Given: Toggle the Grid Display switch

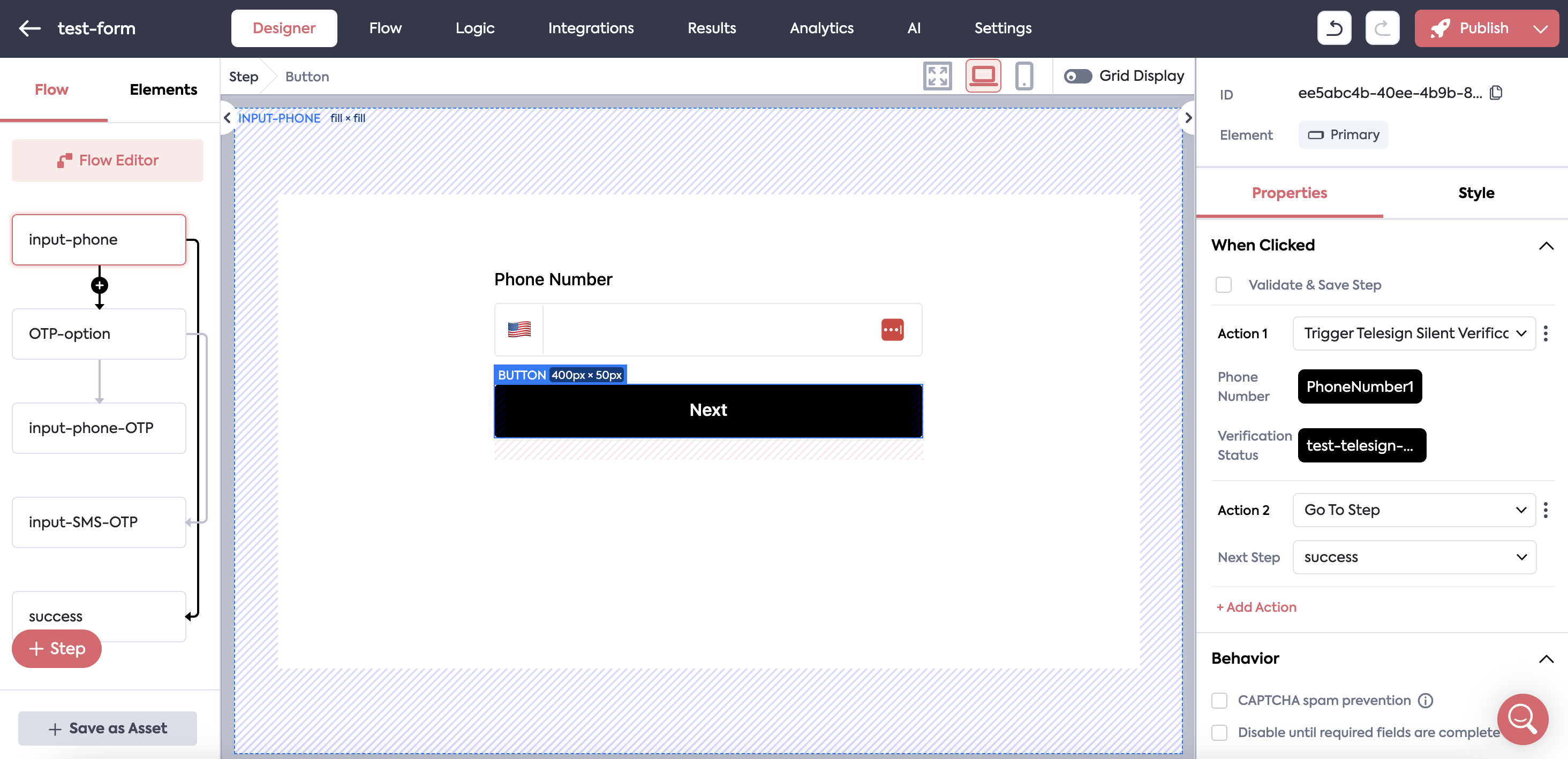Looking at the screenshot, I should coord(1077,76).
